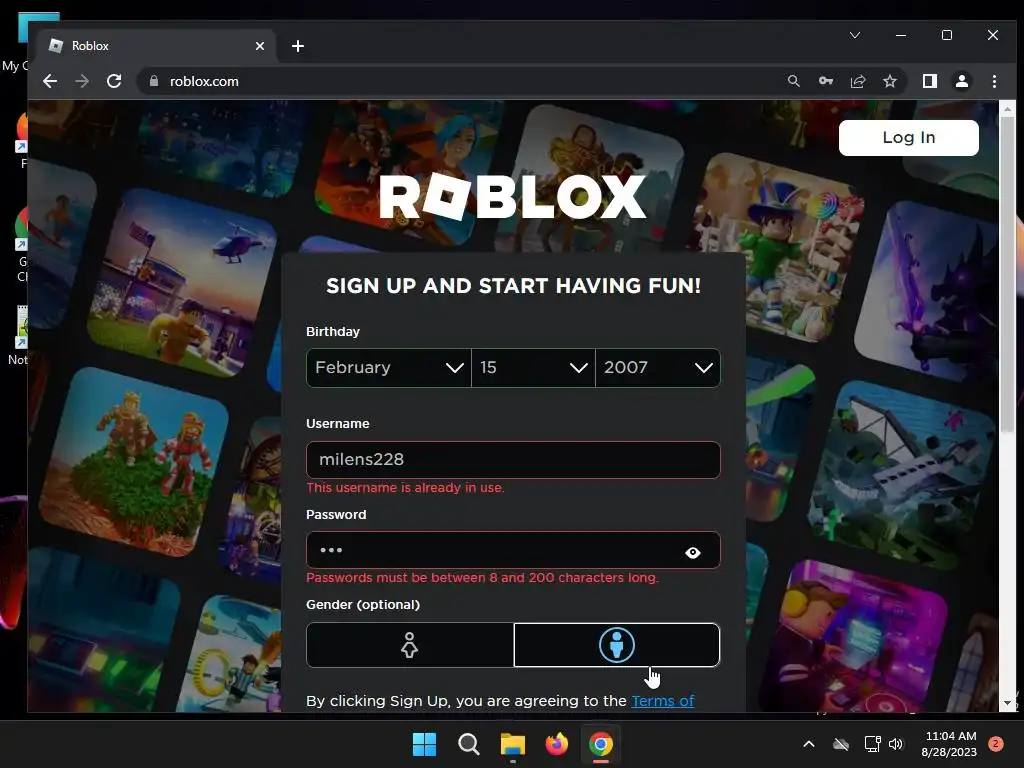
Task: Open Windows taskbar Search
Action: pyautogui.click(x=468, y=744)
